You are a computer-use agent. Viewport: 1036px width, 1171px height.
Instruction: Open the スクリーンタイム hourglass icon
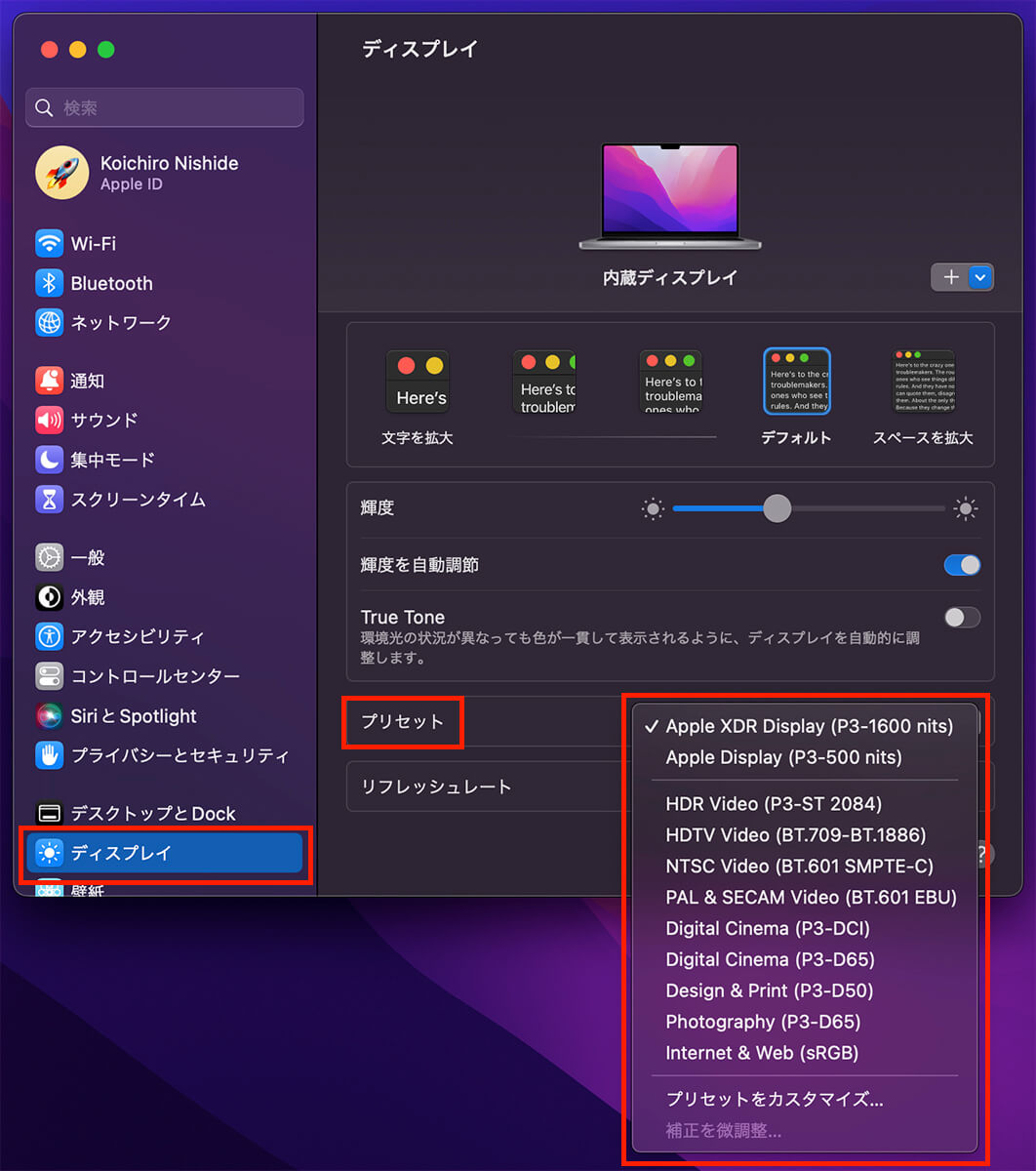point(49,500)
